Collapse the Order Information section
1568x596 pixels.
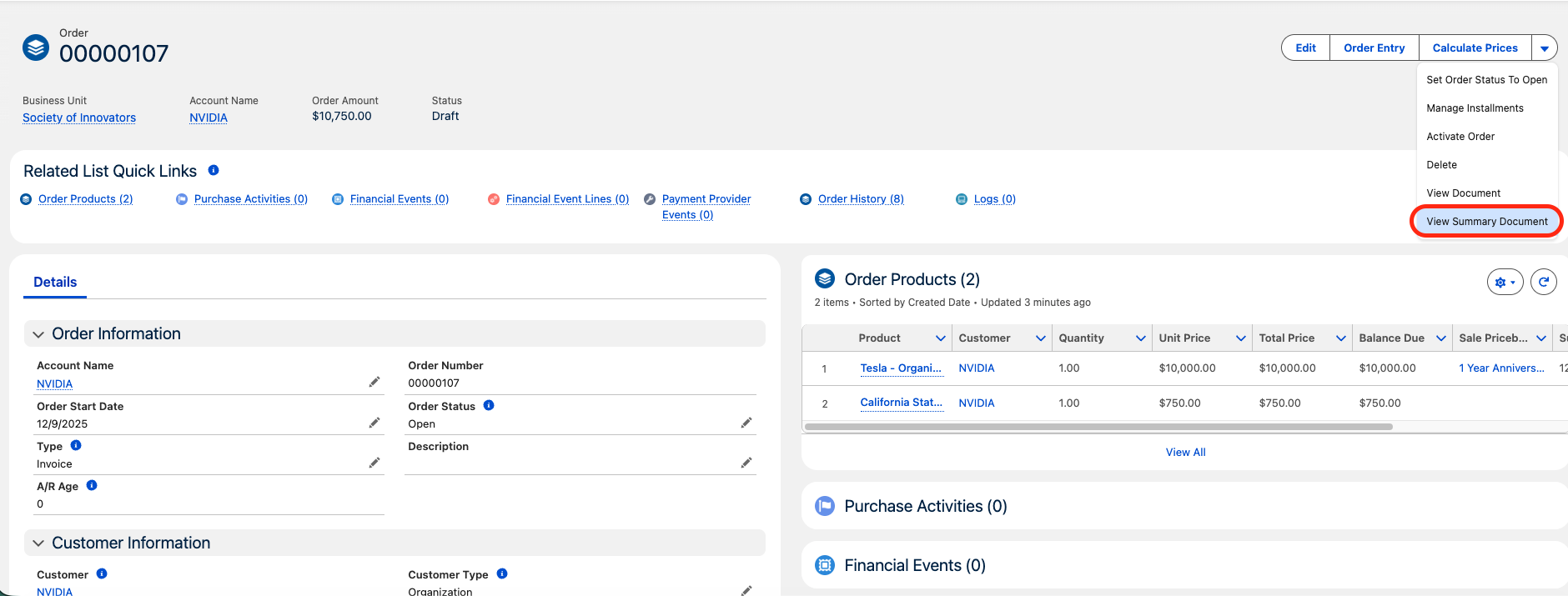pyautogui.click(x=38, y=334)
